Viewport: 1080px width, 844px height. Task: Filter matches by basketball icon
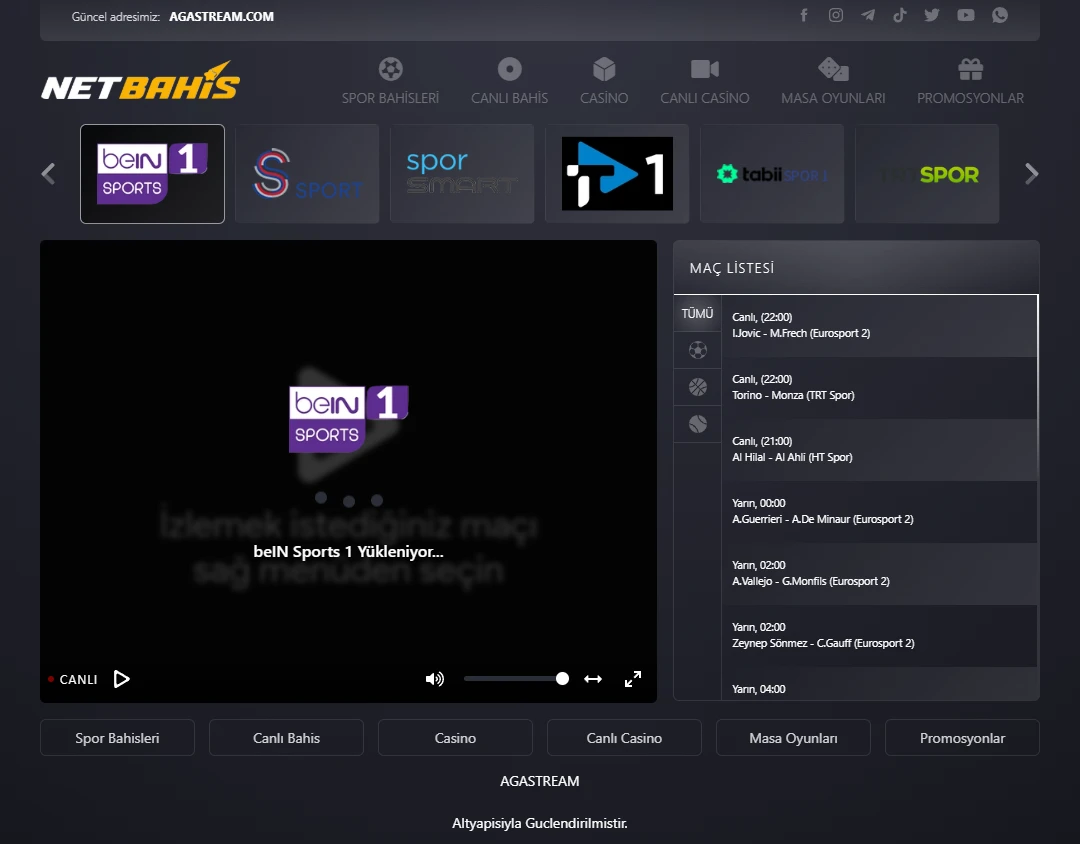tap(698, 387)
